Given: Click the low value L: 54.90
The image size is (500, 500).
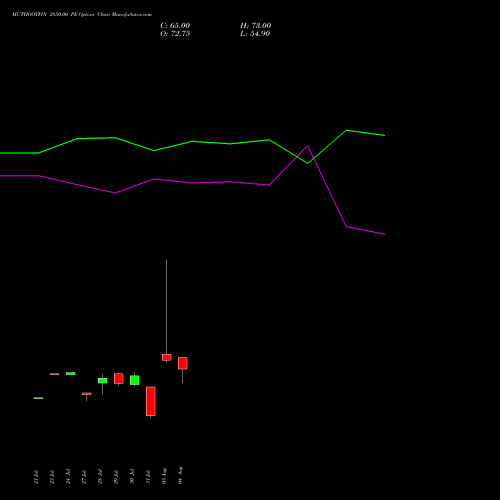Looking at the screenshot, I should click(x=255, y=34).
